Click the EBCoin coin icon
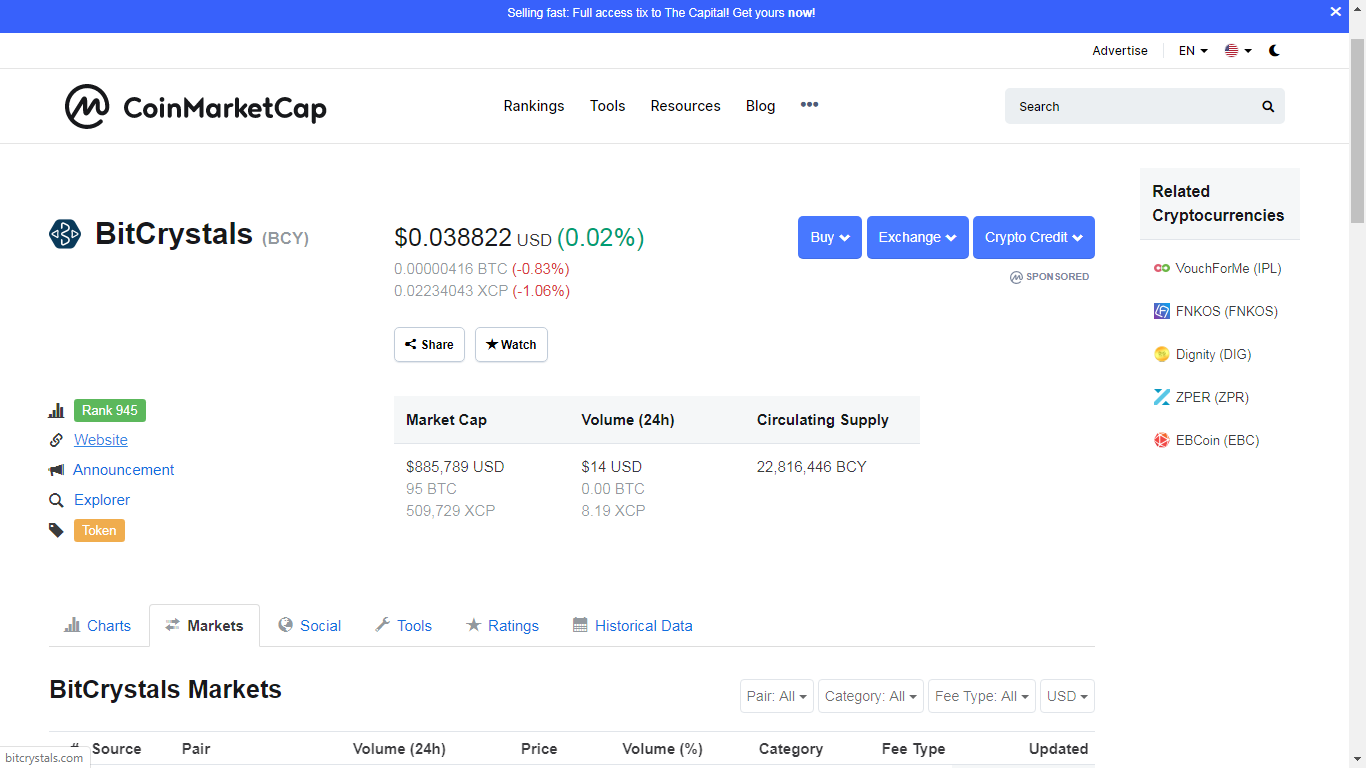 coord(1161,440)
